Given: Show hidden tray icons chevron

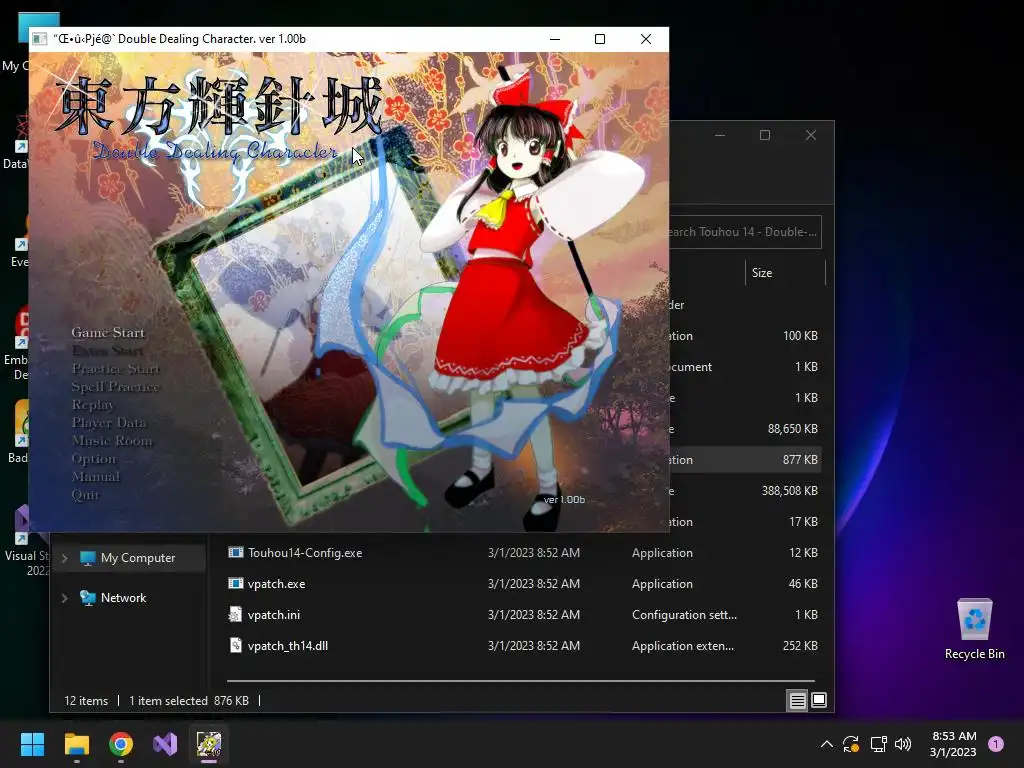Looking at the screenshot, I should point(826,744).
